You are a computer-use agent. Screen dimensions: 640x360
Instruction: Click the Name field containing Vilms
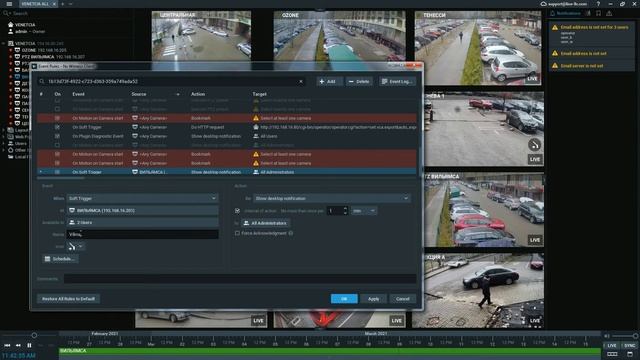tap(142, 234)
